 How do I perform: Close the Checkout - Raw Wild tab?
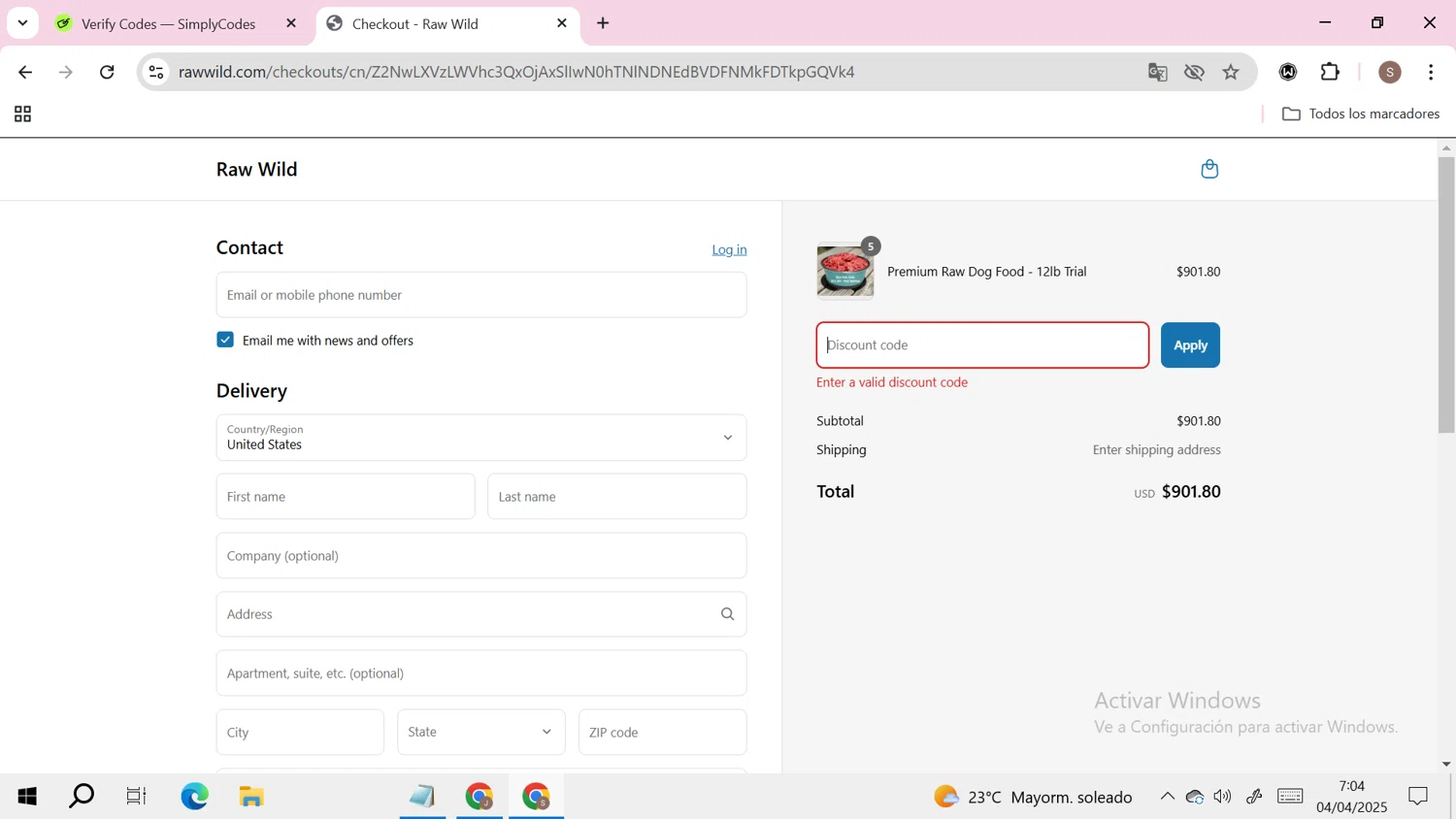[x=561, y=23]
